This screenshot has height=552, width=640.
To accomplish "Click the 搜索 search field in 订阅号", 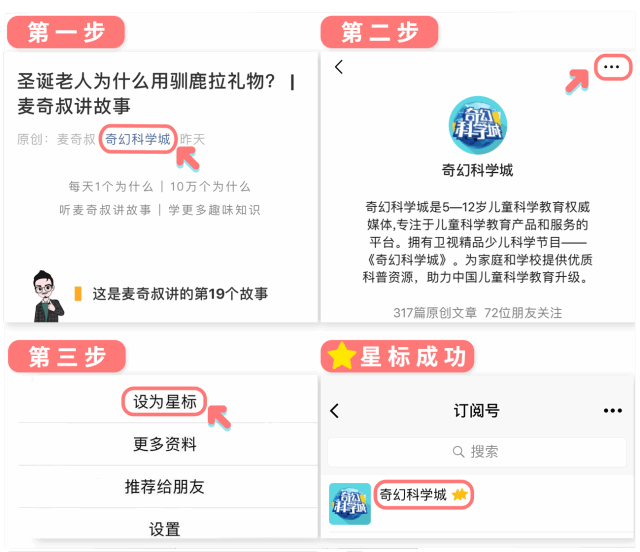I will [477, 452].
